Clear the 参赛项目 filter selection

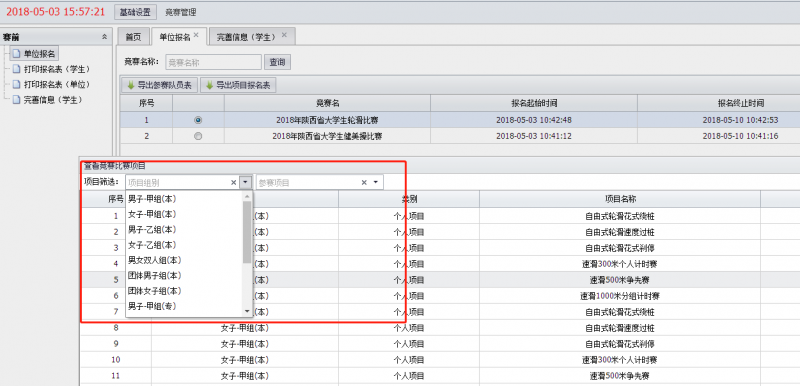pos(364,182)
